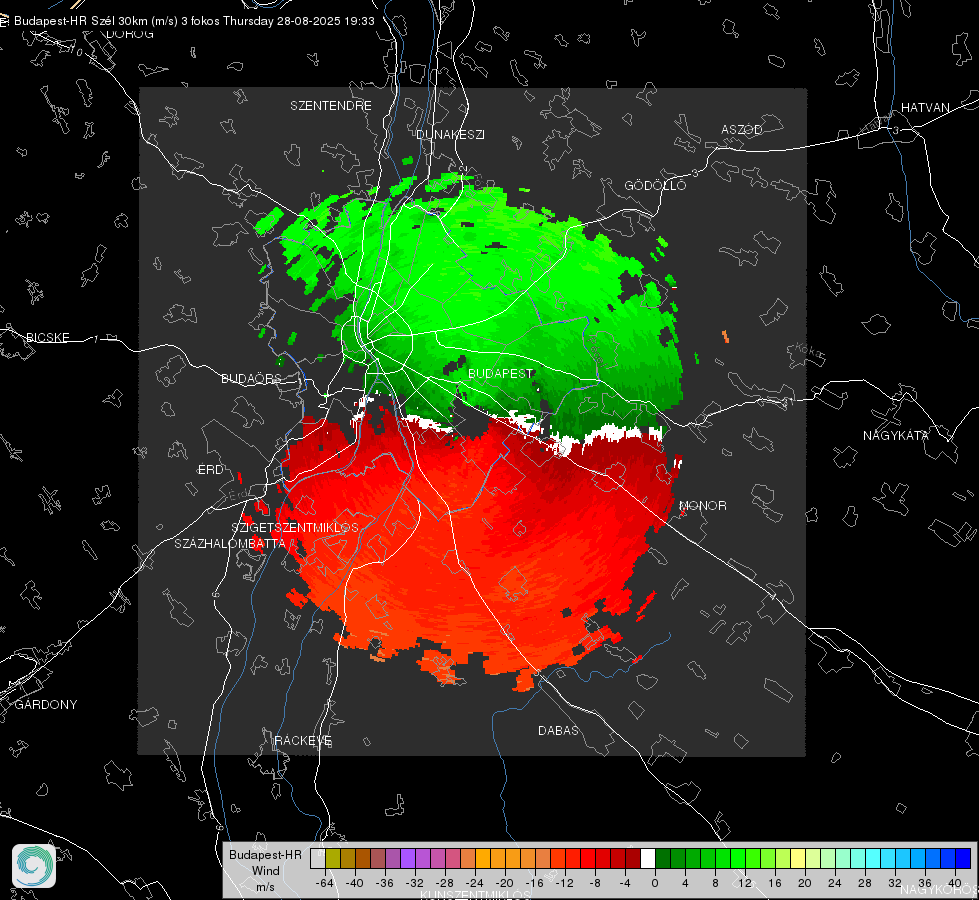Click the BICSKE map label

coord(47,337)
